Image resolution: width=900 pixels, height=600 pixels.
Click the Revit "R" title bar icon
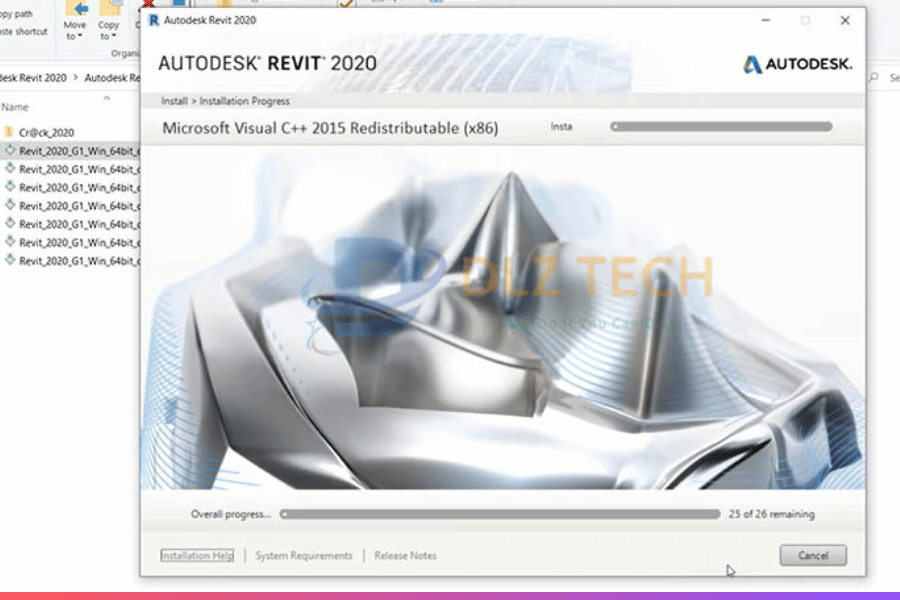click(153, 20)
